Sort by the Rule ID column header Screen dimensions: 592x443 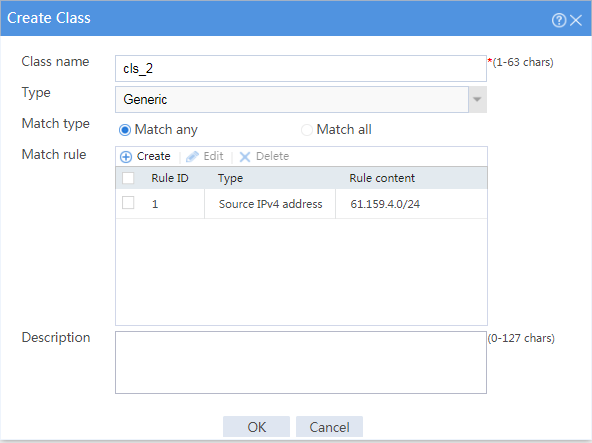(170, 178)
